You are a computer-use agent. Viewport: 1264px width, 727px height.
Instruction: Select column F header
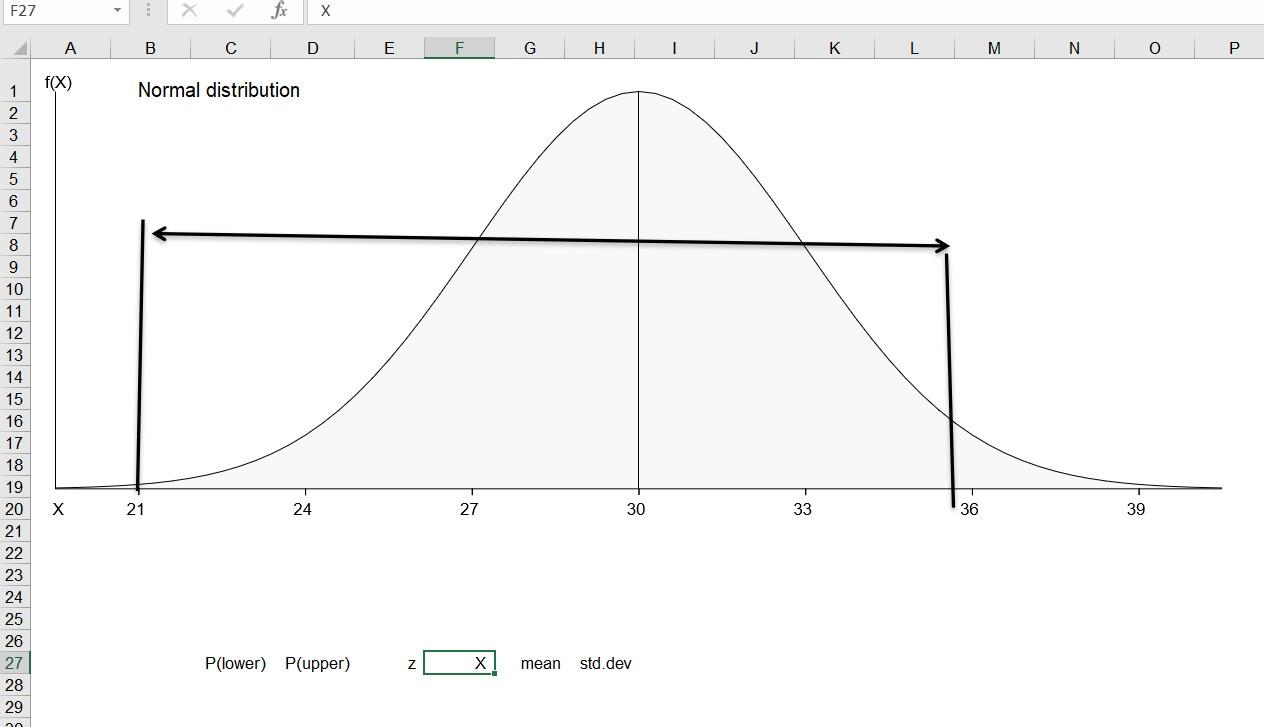(458, 47)
